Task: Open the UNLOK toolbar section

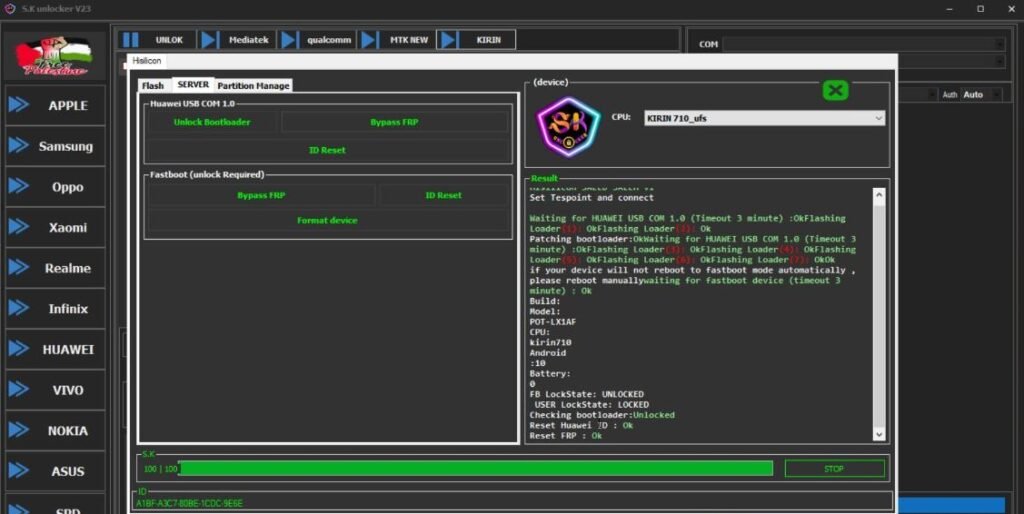Action: [169, 40]
